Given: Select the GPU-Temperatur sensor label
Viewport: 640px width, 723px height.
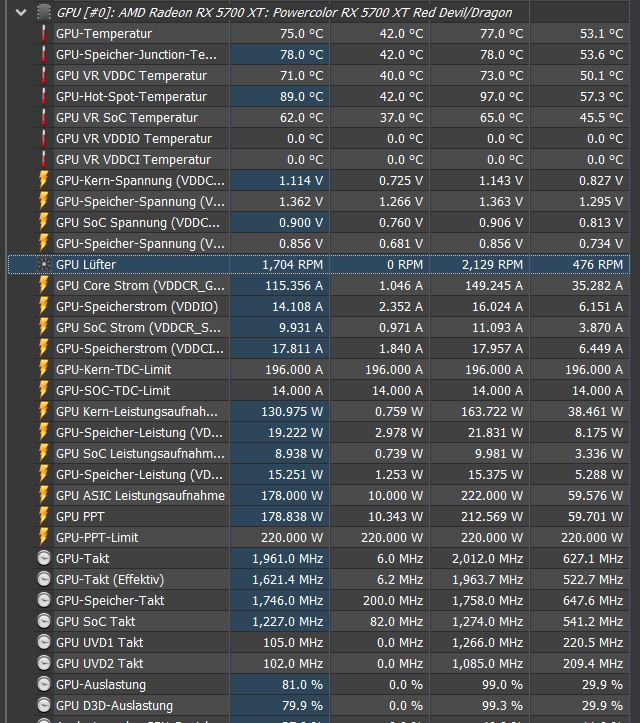Looking at the screenshot, I should (104, 34).
